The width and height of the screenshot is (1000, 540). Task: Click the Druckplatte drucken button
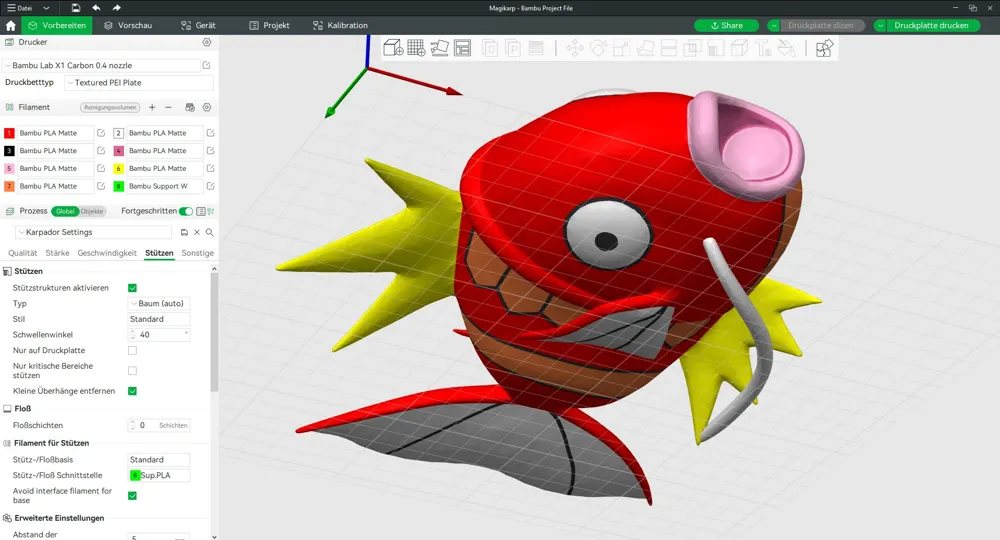pos(931,26)
